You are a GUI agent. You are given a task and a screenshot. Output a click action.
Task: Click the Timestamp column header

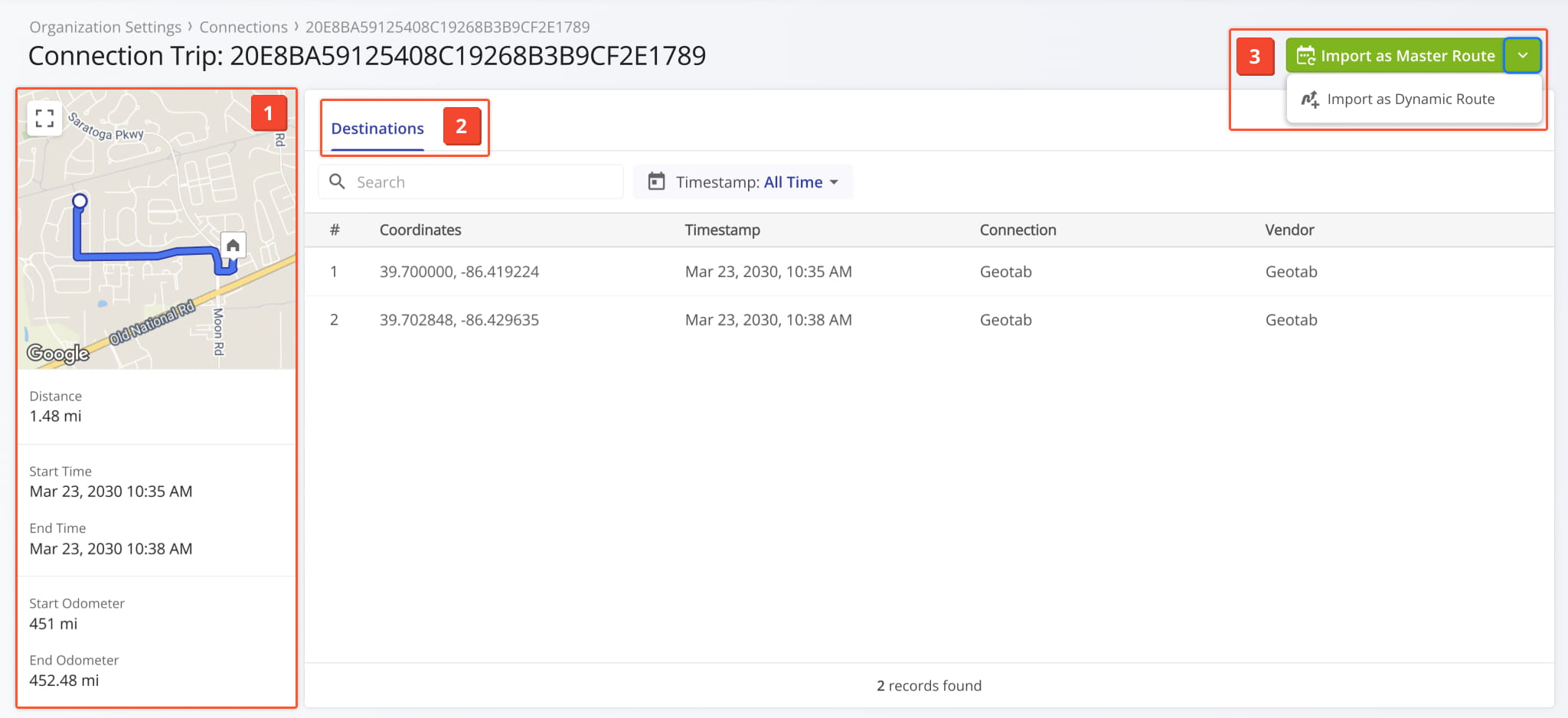point(722,230)
